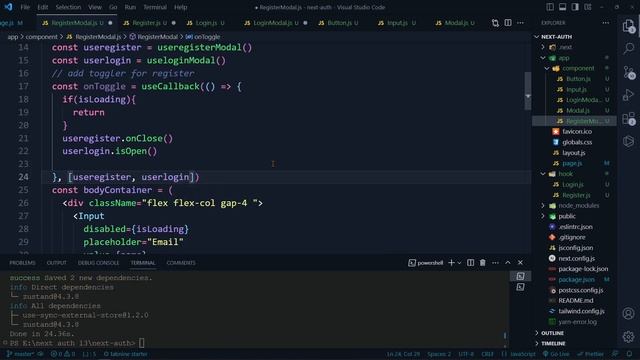Screen dimensions: 640x360
Task: Open the Explorer view in the activity bar
Action: coord(629,26)
